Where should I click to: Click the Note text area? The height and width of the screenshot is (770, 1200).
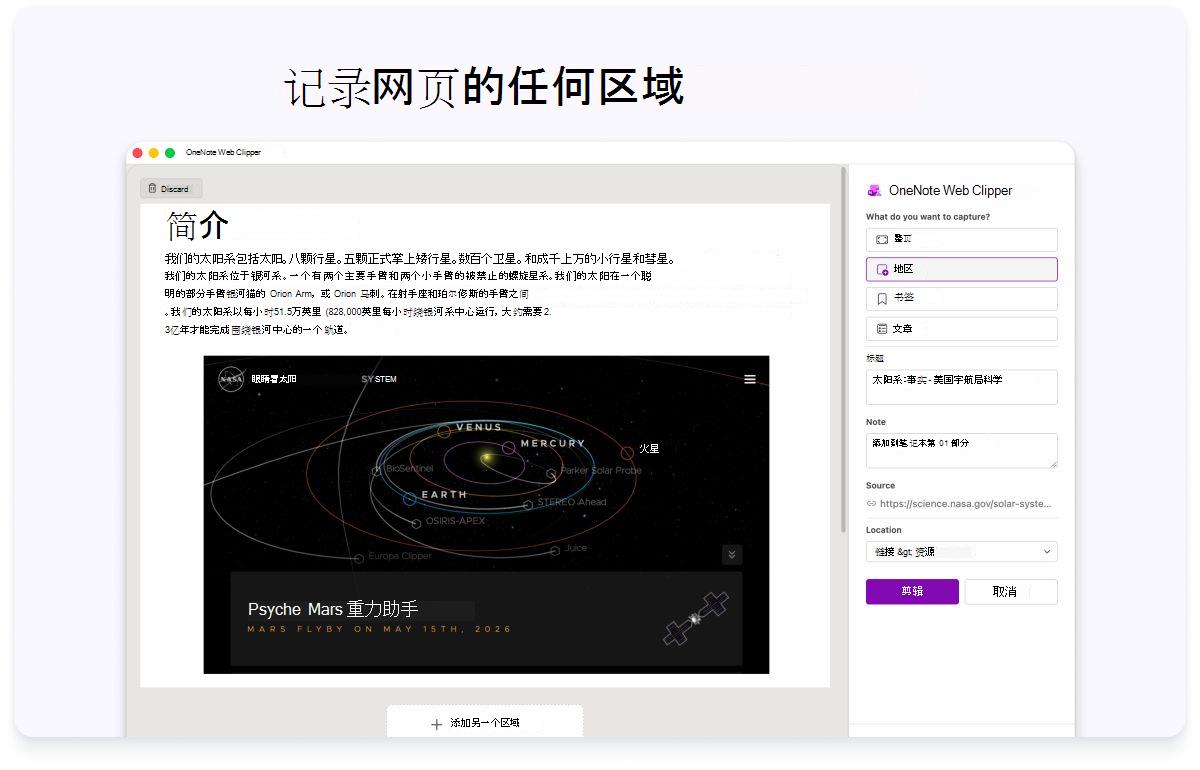point(961,450)
